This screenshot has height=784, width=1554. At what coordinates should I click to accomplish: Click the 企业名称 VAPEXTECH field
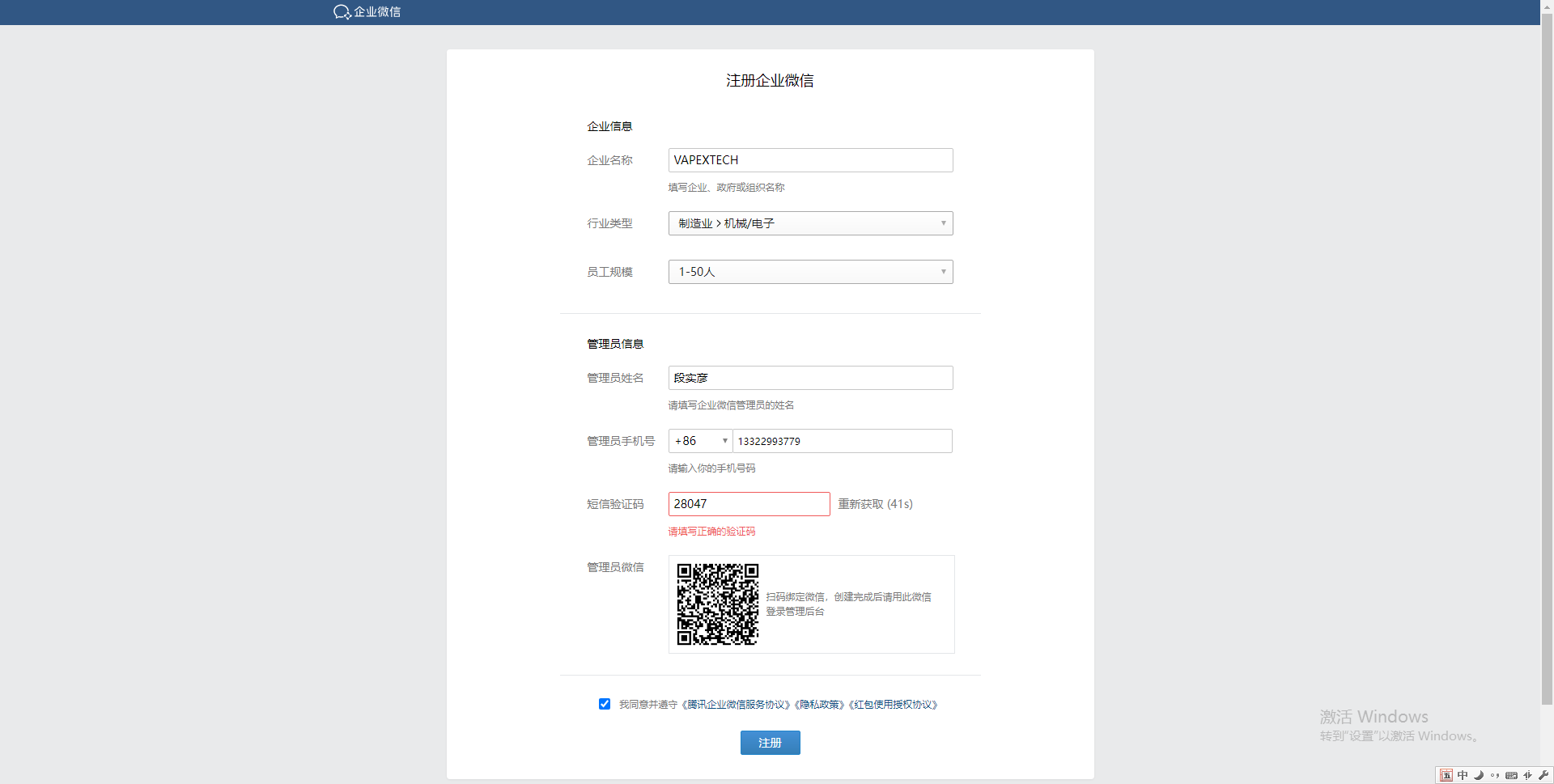pos(810,160)
